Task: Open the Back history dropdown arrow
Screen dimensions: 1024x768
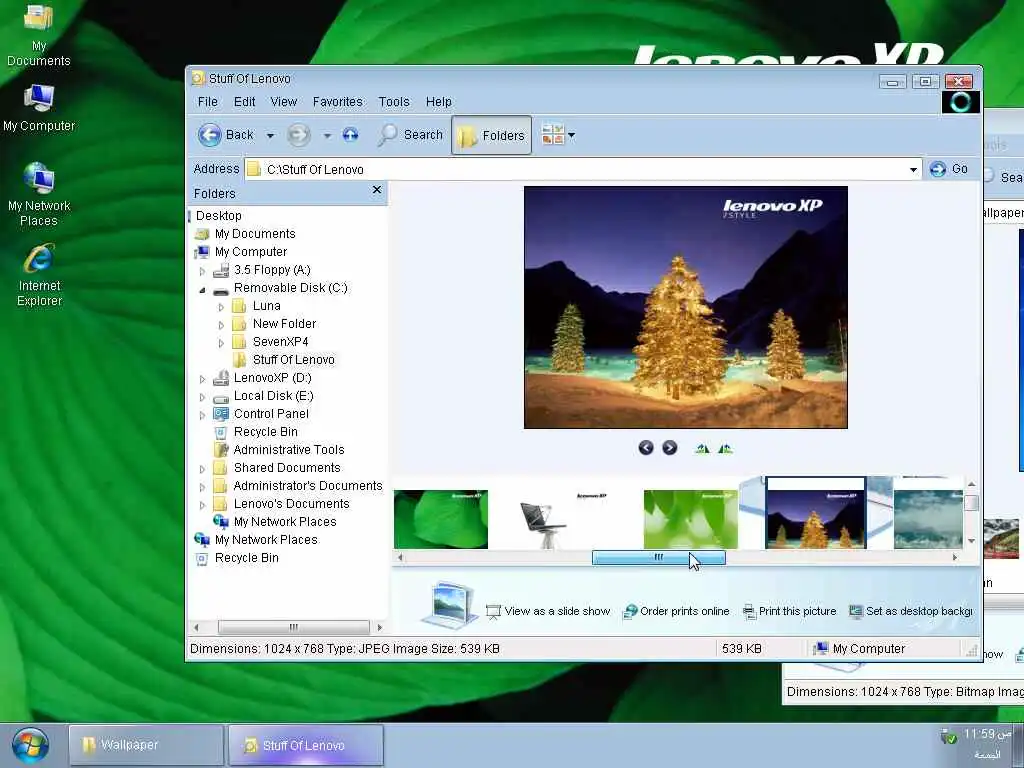Action: [270, 136]
